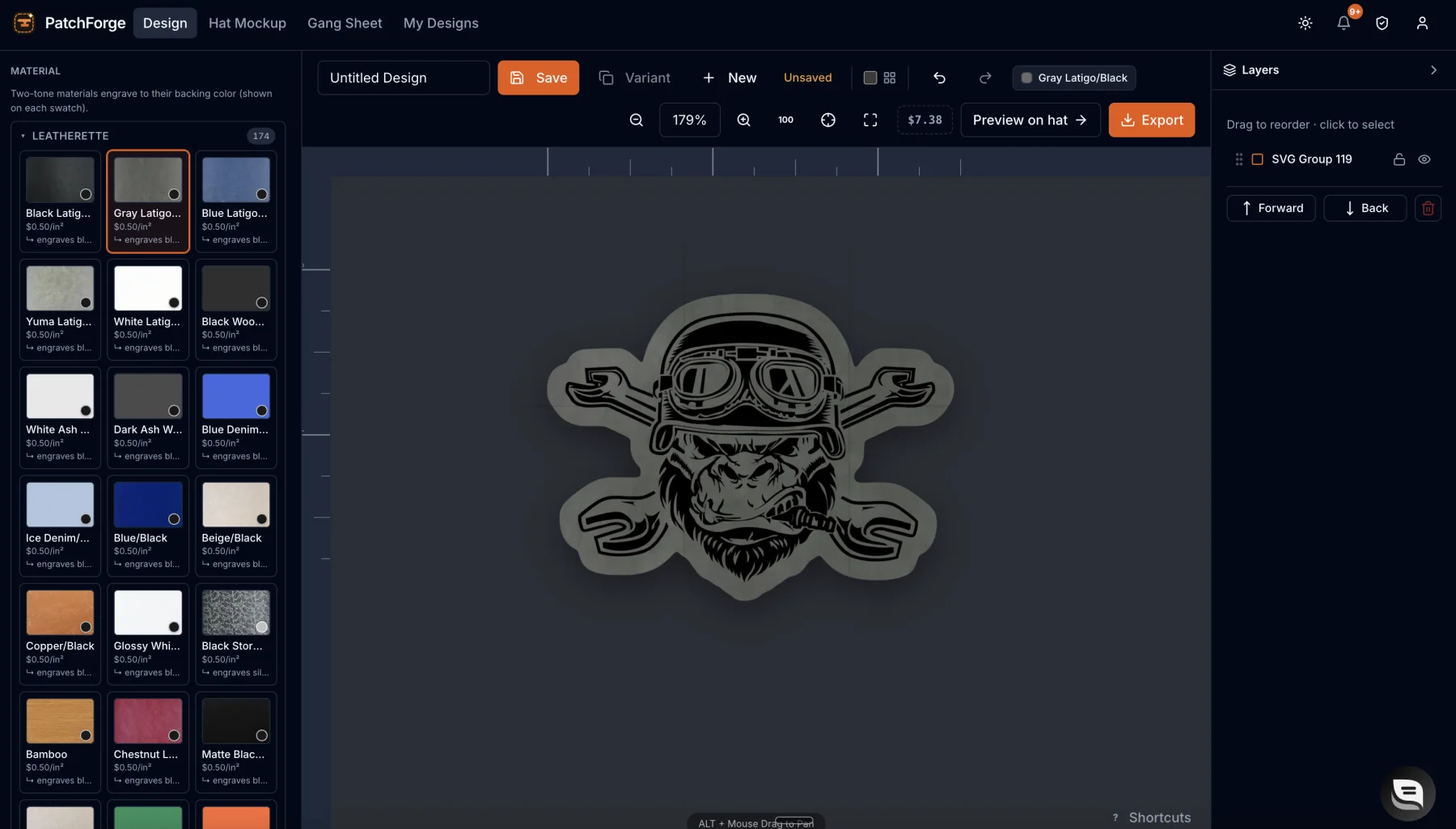Open the Hat Mockup tab

tap(248, 23)
